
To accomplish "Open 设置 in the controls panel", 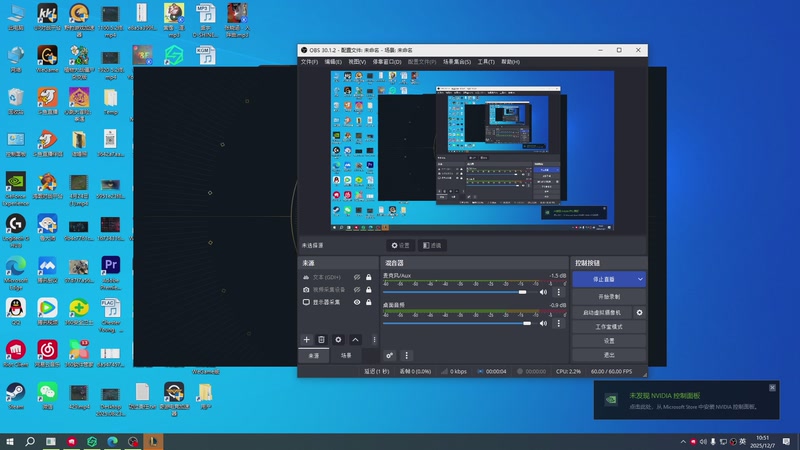I will coord(609,341).
